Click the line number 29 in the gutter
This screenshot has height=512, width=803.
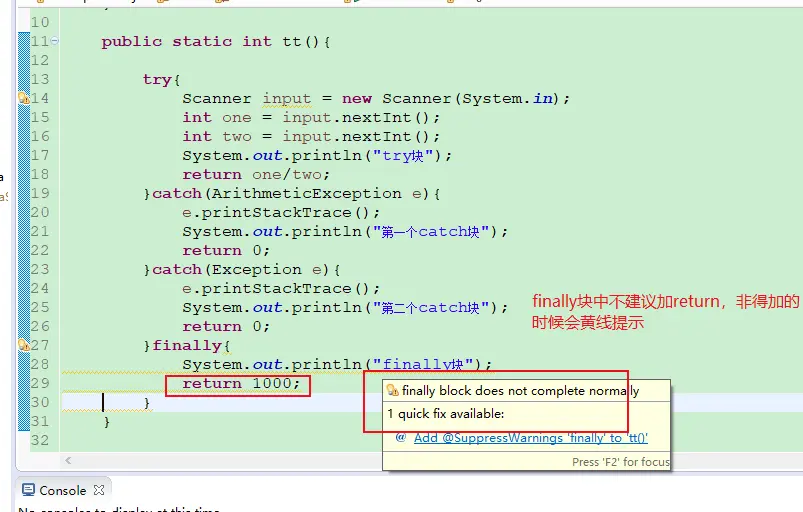pyautogui.click(x=40, y=383)
